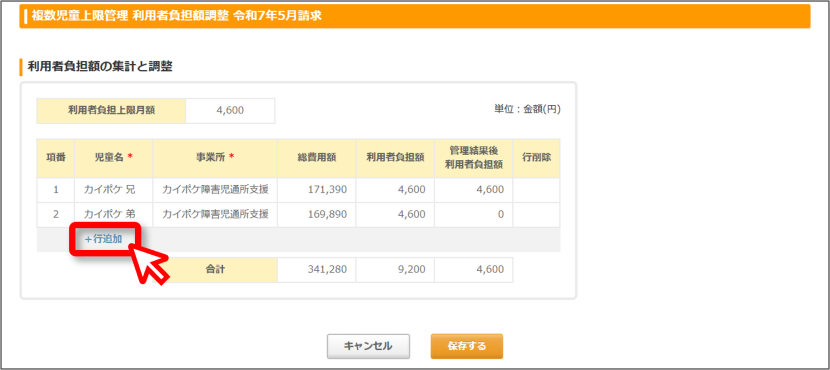Click row 1 行削除 cell
830x370 pixels.
click(x=536, y=190)
